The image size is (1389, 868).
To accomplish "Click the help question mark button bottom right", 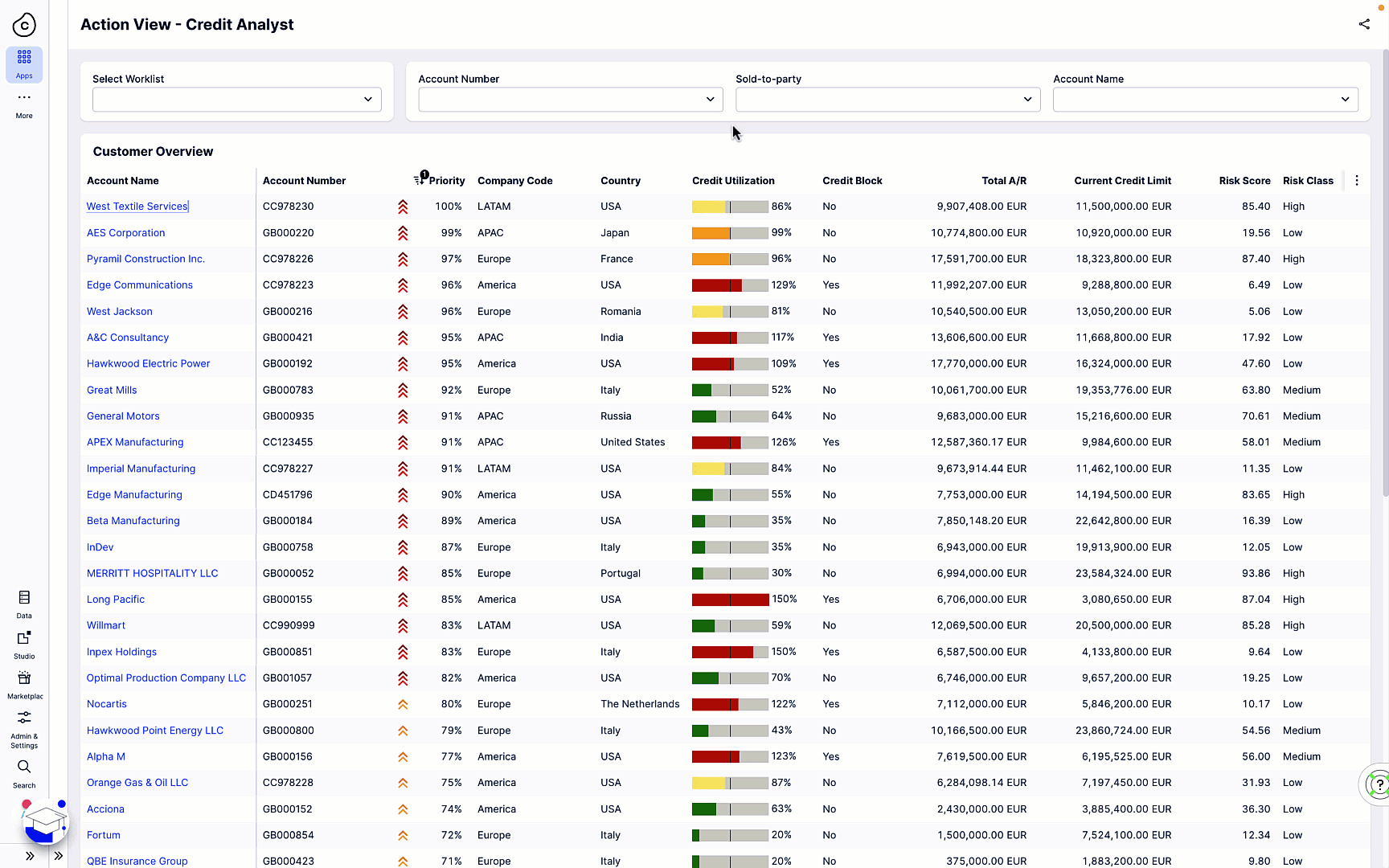I will click(1379, 784).
